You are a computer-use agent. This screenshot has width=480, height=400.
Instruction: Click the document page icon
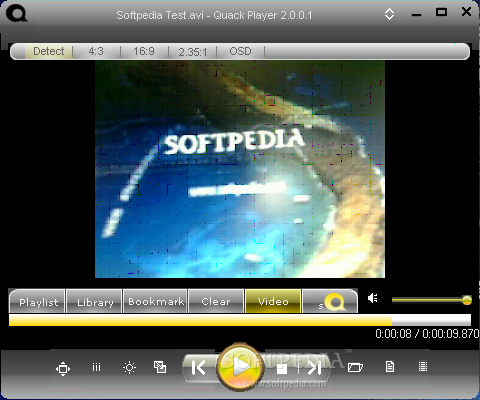pyautogui.click(x=390, y=367)
